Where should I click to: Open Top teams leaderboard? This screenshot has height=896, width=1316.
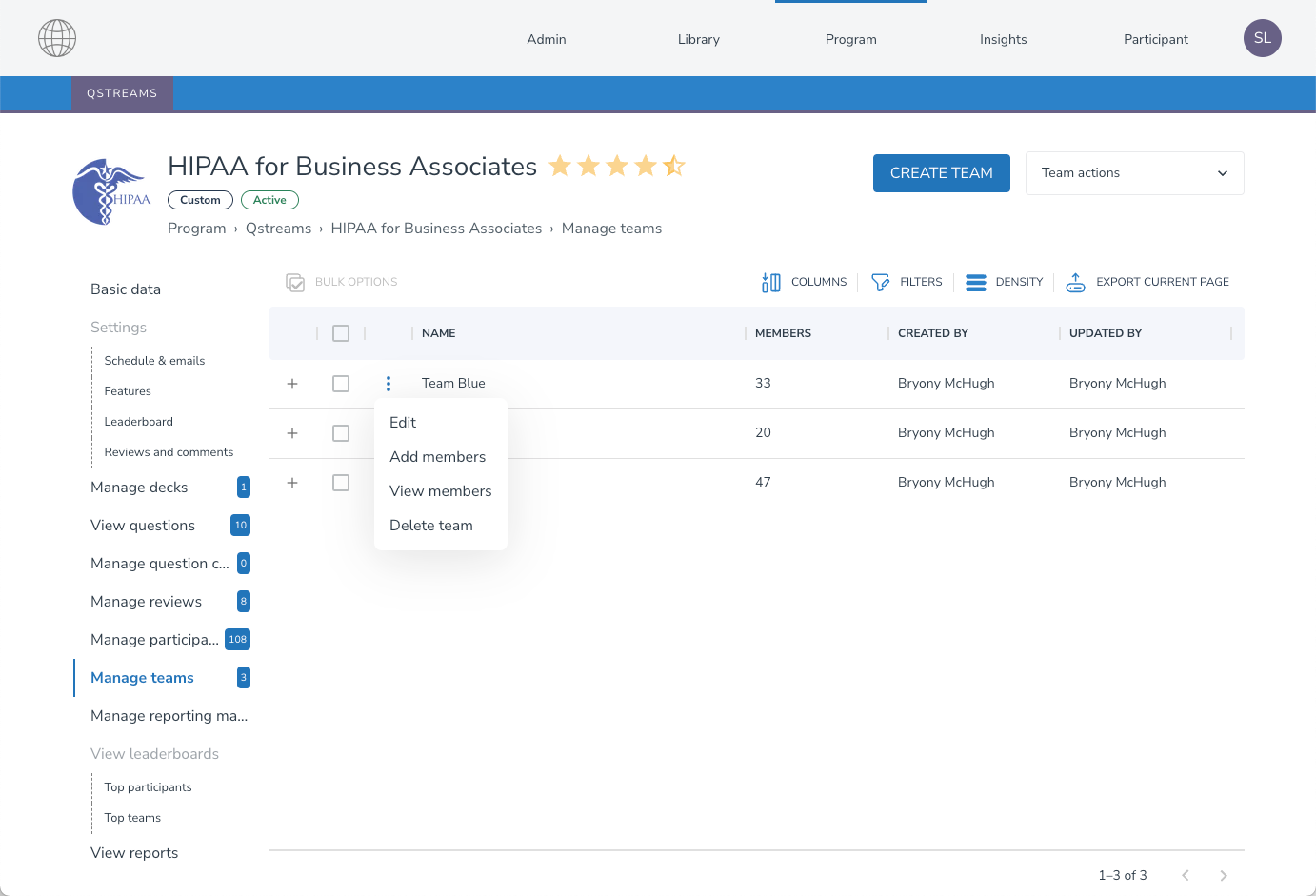coord(132,818)
